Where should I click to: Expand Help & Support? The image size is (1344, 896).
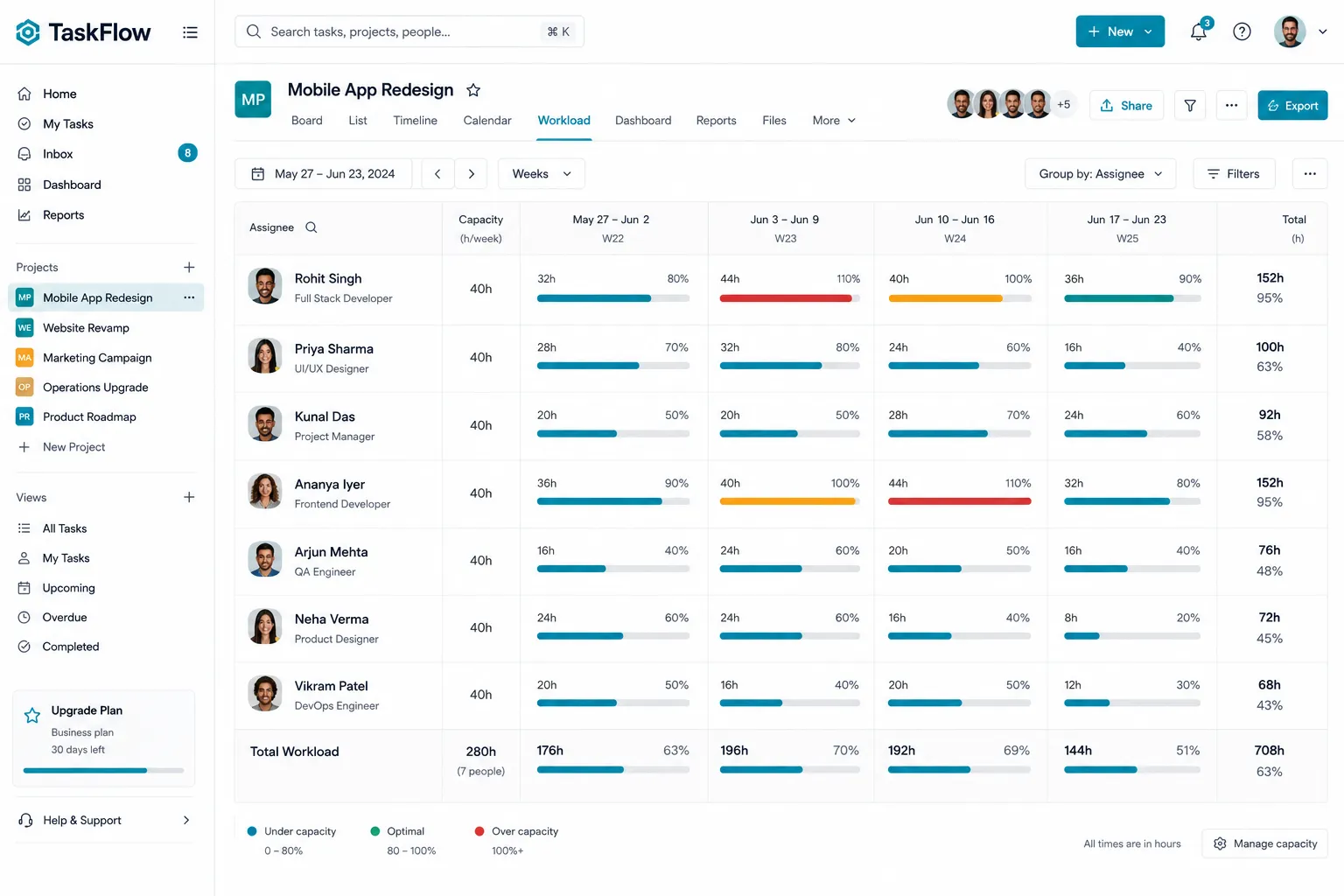click(x=105, y=820)
